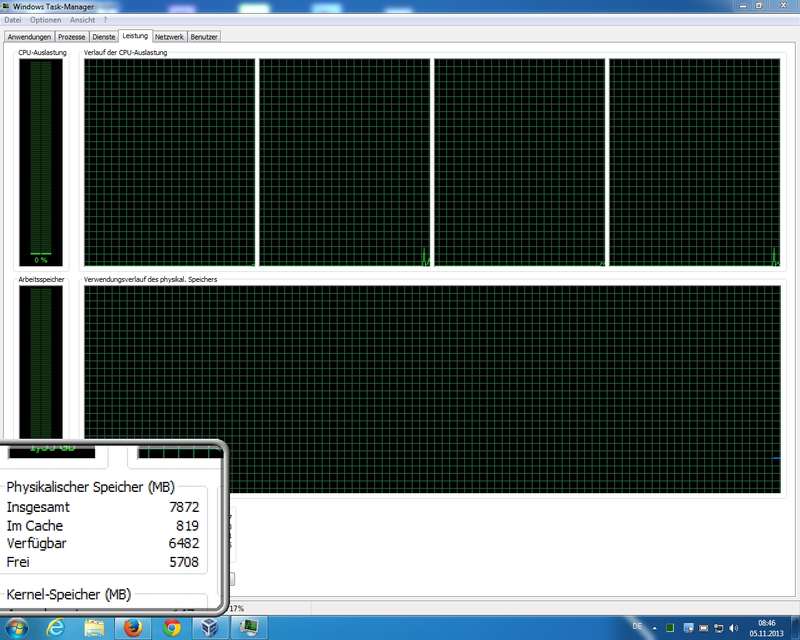Click the Insgesamt value 7872
Image resolution: width=800 pixels, height=640 pixels.
184,507
